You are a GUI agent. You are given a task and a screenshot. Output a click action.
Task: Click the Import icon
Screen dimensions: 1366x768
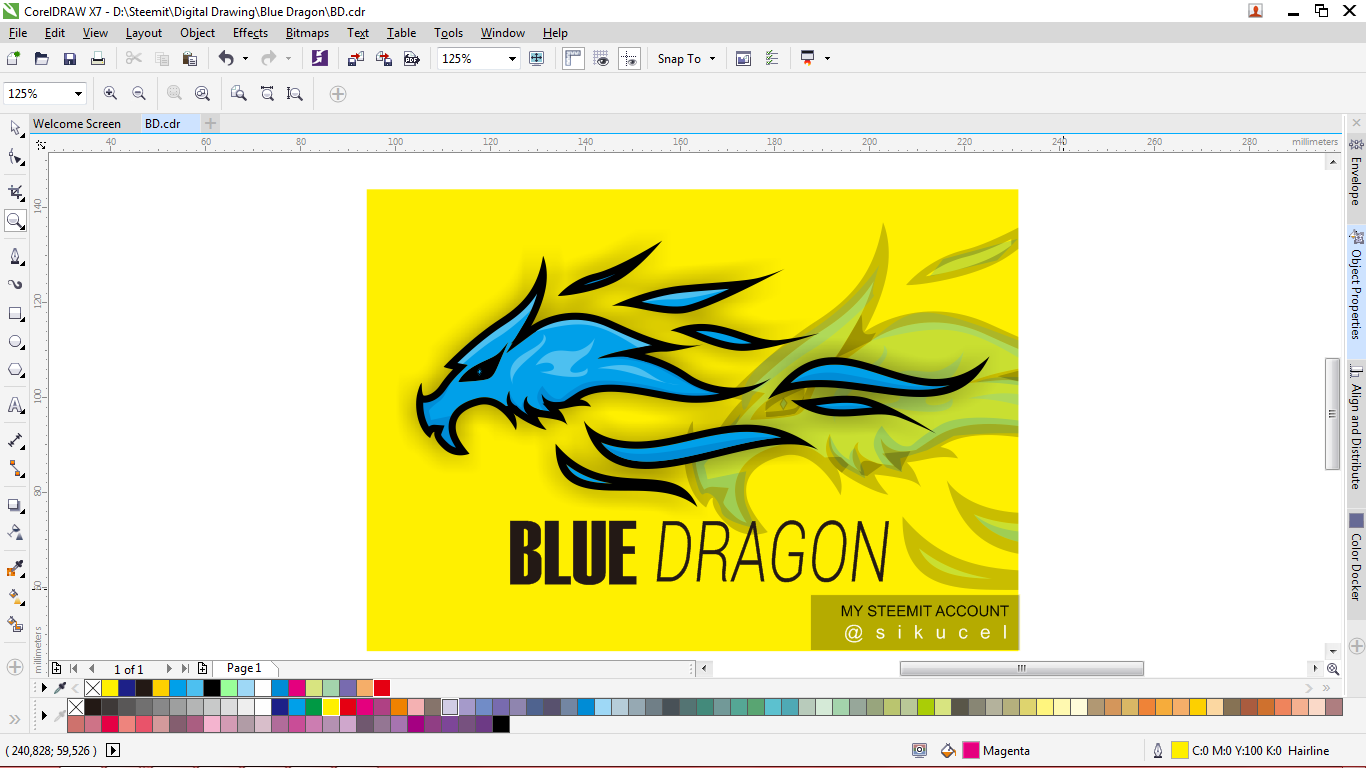point(356,59)
